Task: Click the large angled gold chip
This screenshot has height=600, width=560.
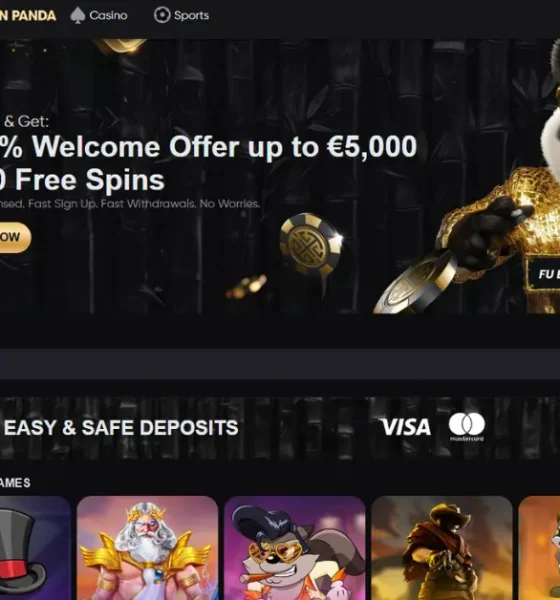Action: pyautogui.click(x=415, y=285)
